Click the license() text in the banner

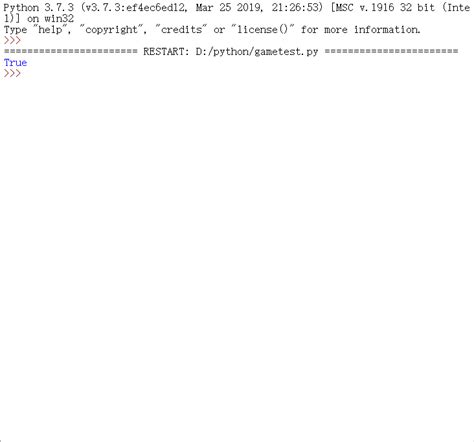click(262, 29)
